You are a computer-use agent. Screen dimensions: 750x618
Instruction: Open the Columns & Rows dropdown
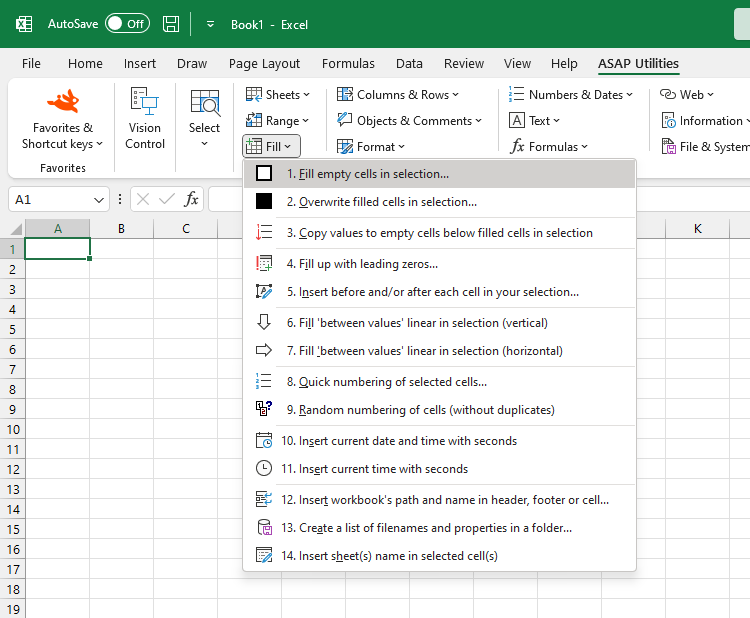point(397,95)
